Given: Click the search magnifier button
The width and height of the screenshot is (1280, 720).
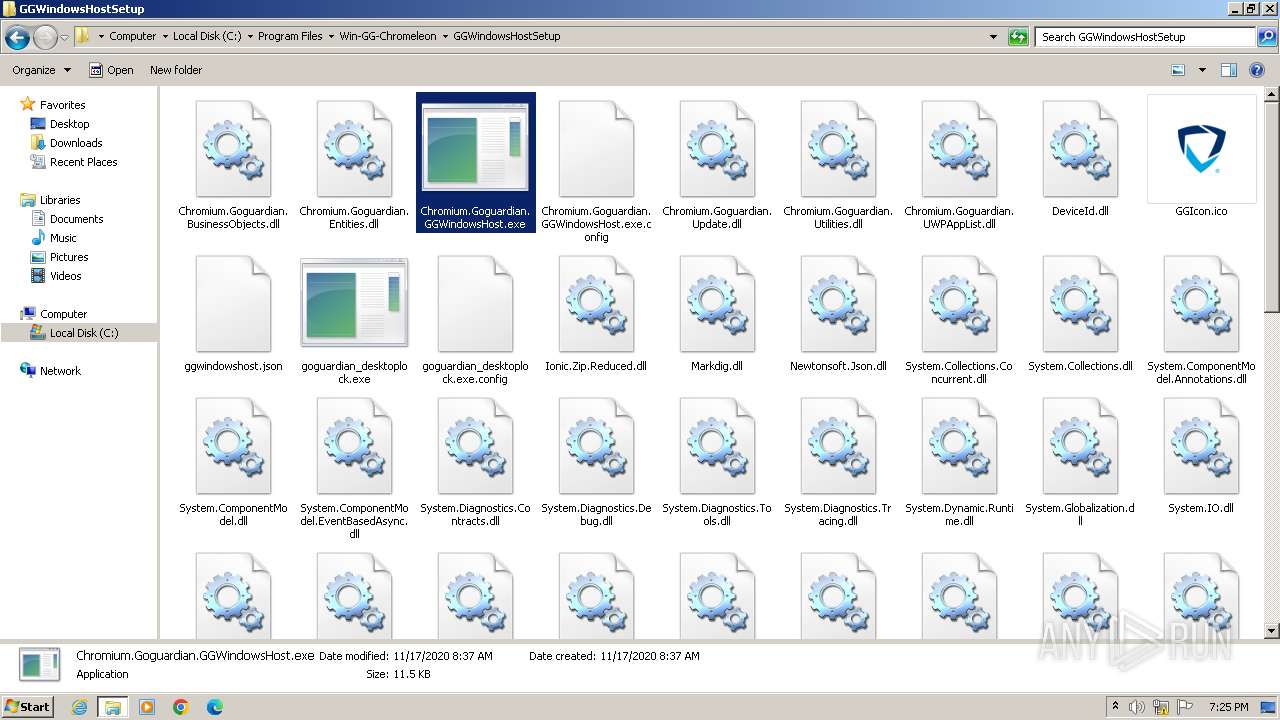Looking at the screenshot, I should [x=1266, y=37].
